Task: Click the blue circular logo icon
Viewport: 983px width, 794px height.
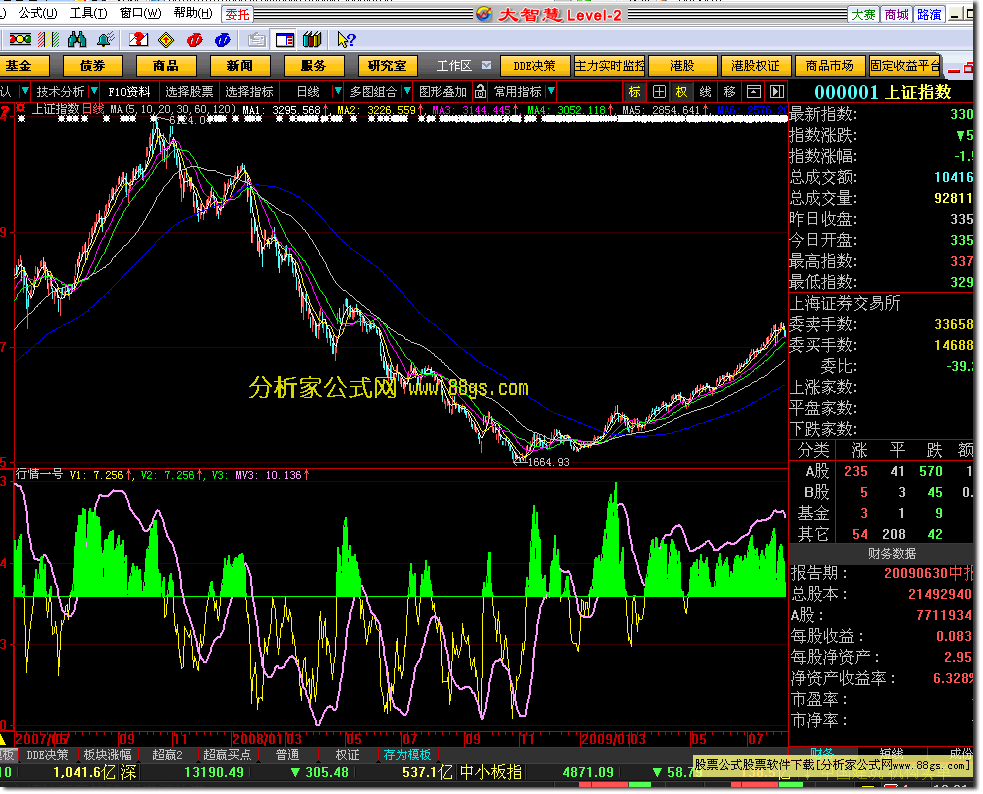Action: 223,40
